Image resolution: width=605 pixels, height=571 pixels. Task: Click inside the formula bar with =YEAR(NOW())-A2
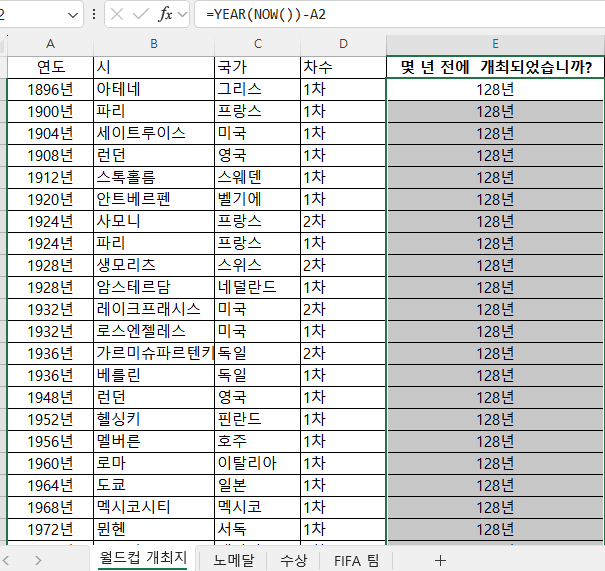(400, 15)
